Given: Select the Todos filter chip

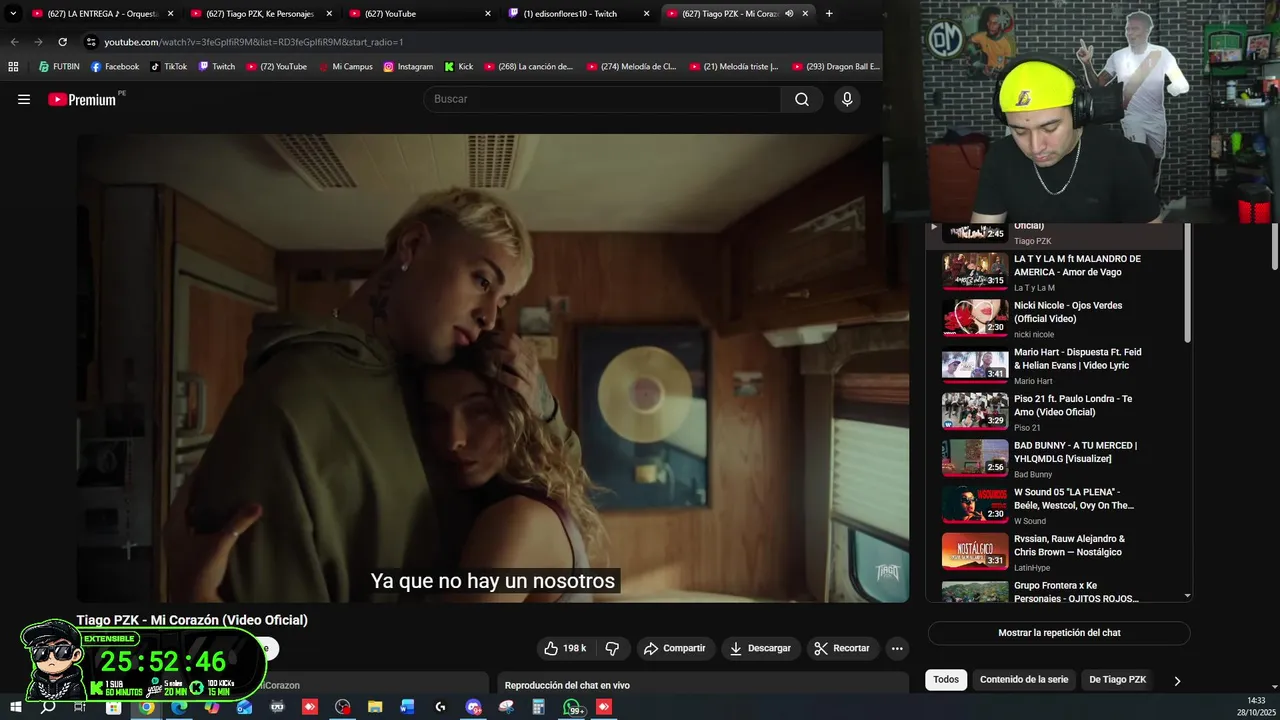Looking at the screenshot, I should click(946, 680).
